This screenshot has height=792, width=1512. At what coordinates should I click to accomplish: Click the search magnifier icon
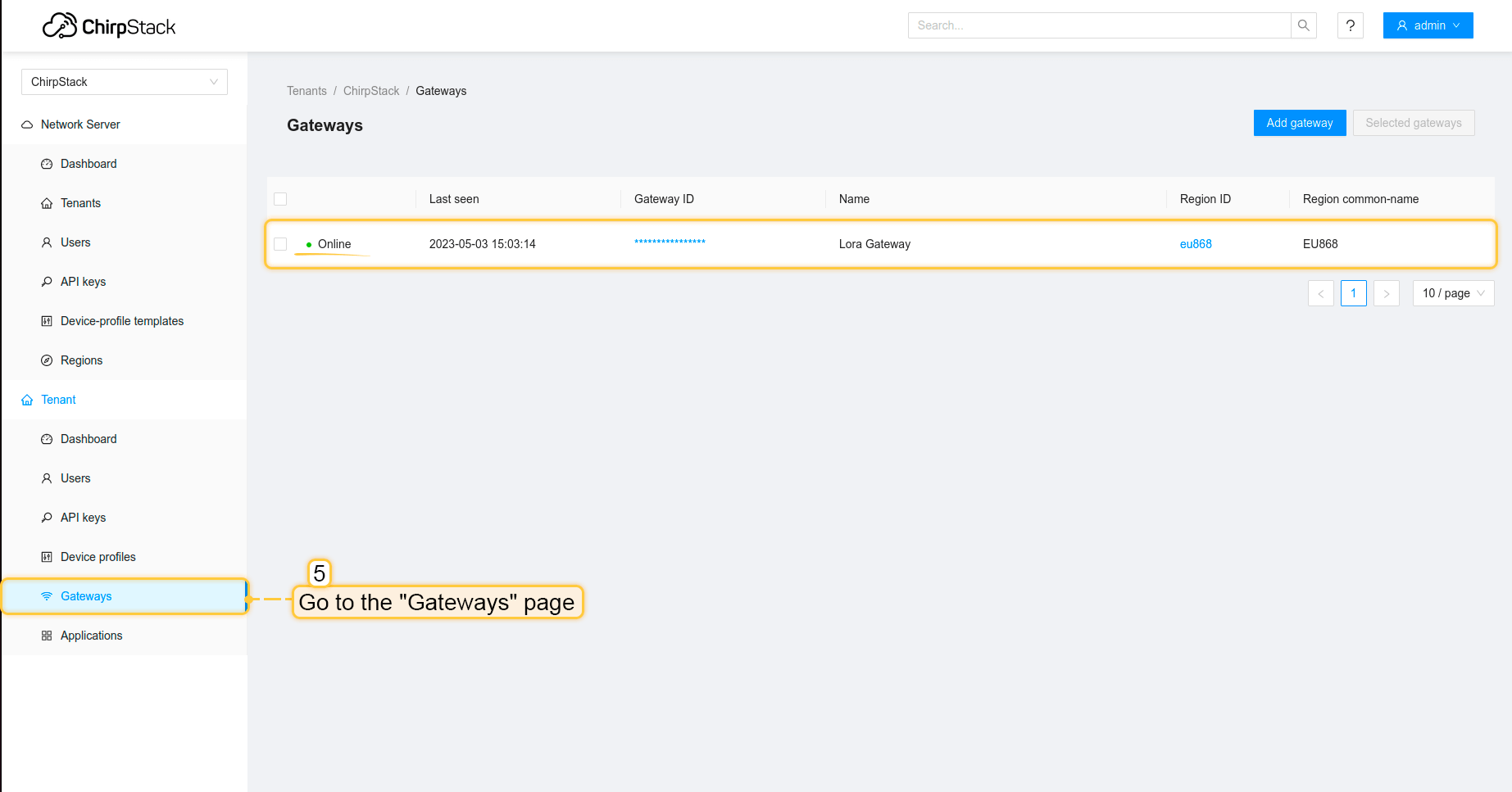point(1303,25)
